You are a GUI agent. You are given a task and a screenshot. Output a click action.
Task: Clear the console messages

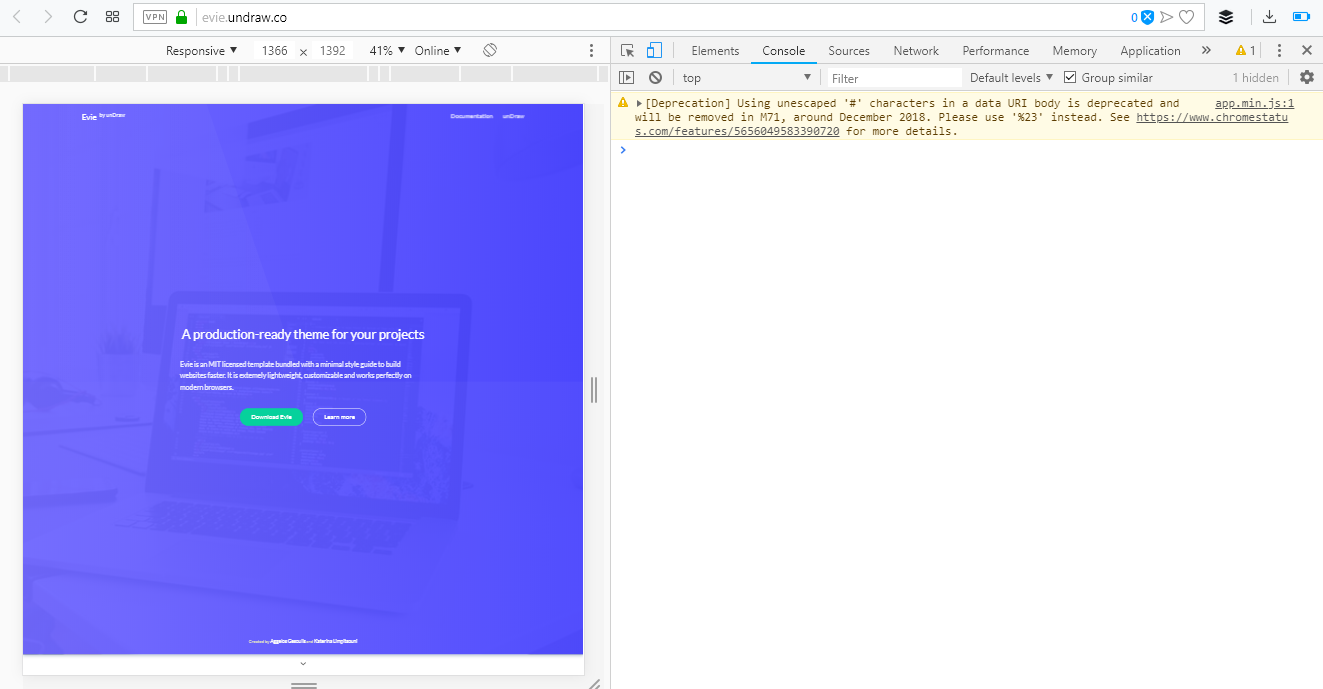(655, 77)
